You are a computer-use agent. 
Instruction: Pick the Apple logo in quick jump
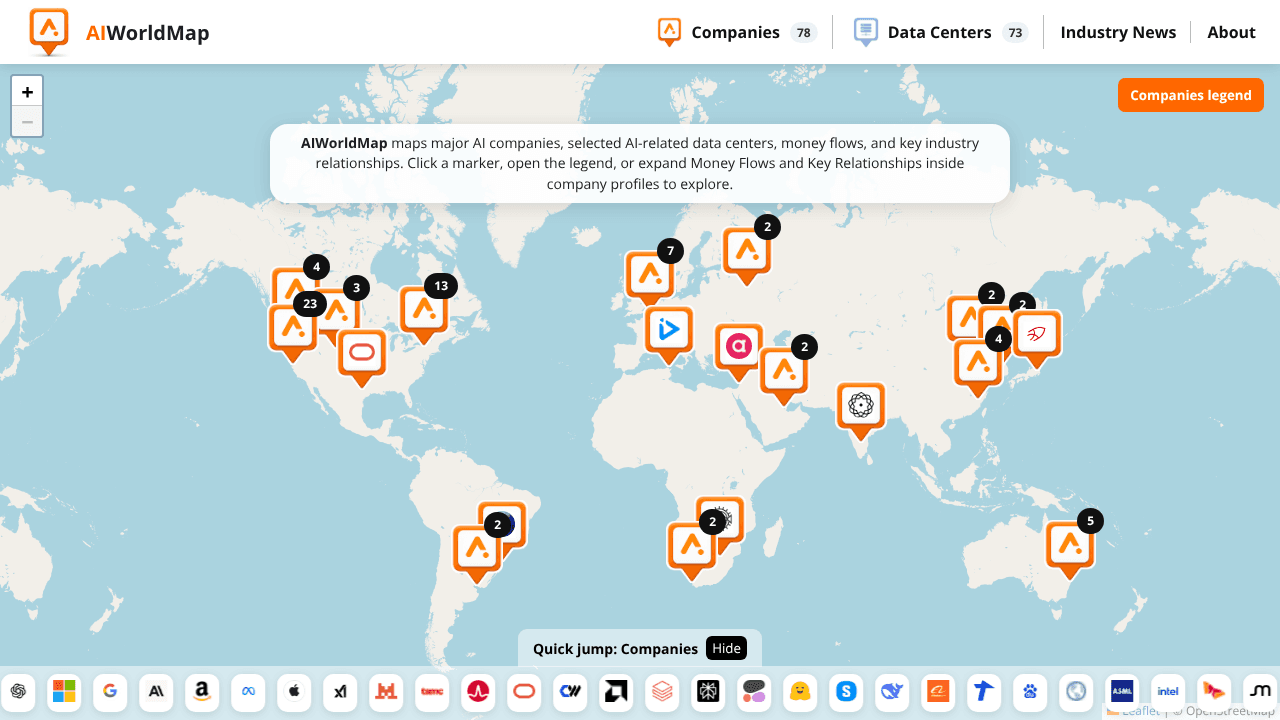[294, 691]
